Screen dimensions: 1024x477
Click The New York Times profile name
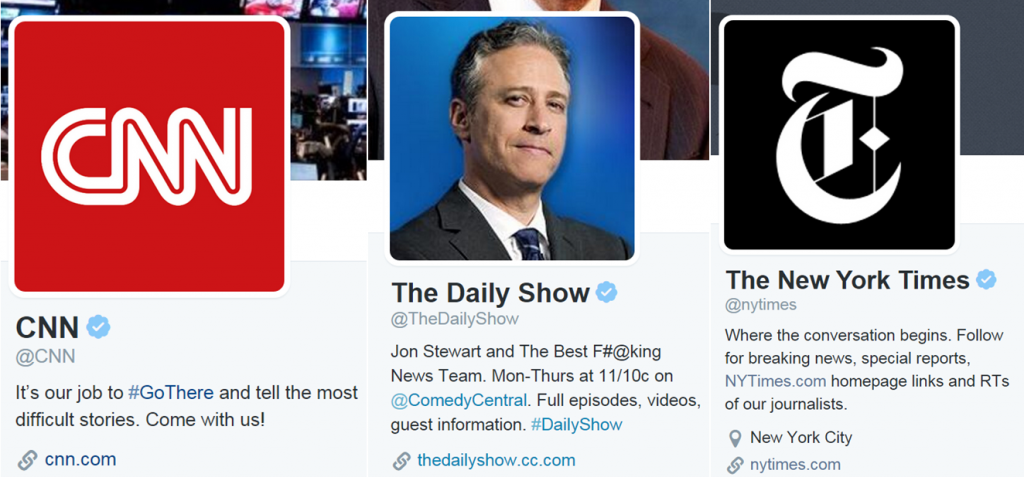pos(847,280)
